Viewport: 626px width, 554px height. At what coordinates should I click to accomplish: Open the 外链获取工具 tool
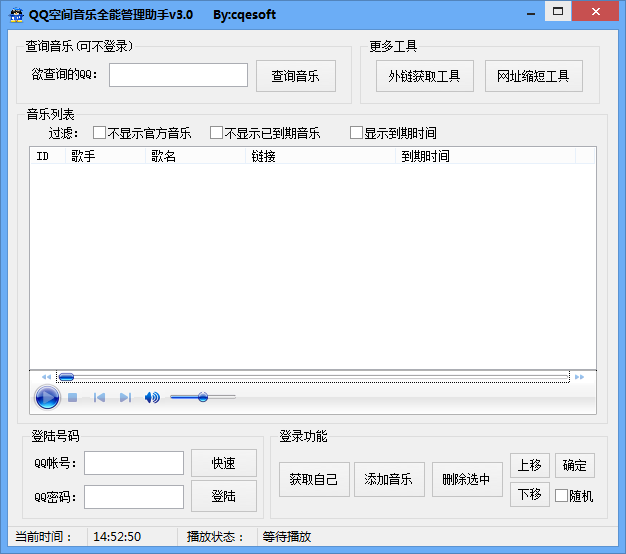click(425, 76)
